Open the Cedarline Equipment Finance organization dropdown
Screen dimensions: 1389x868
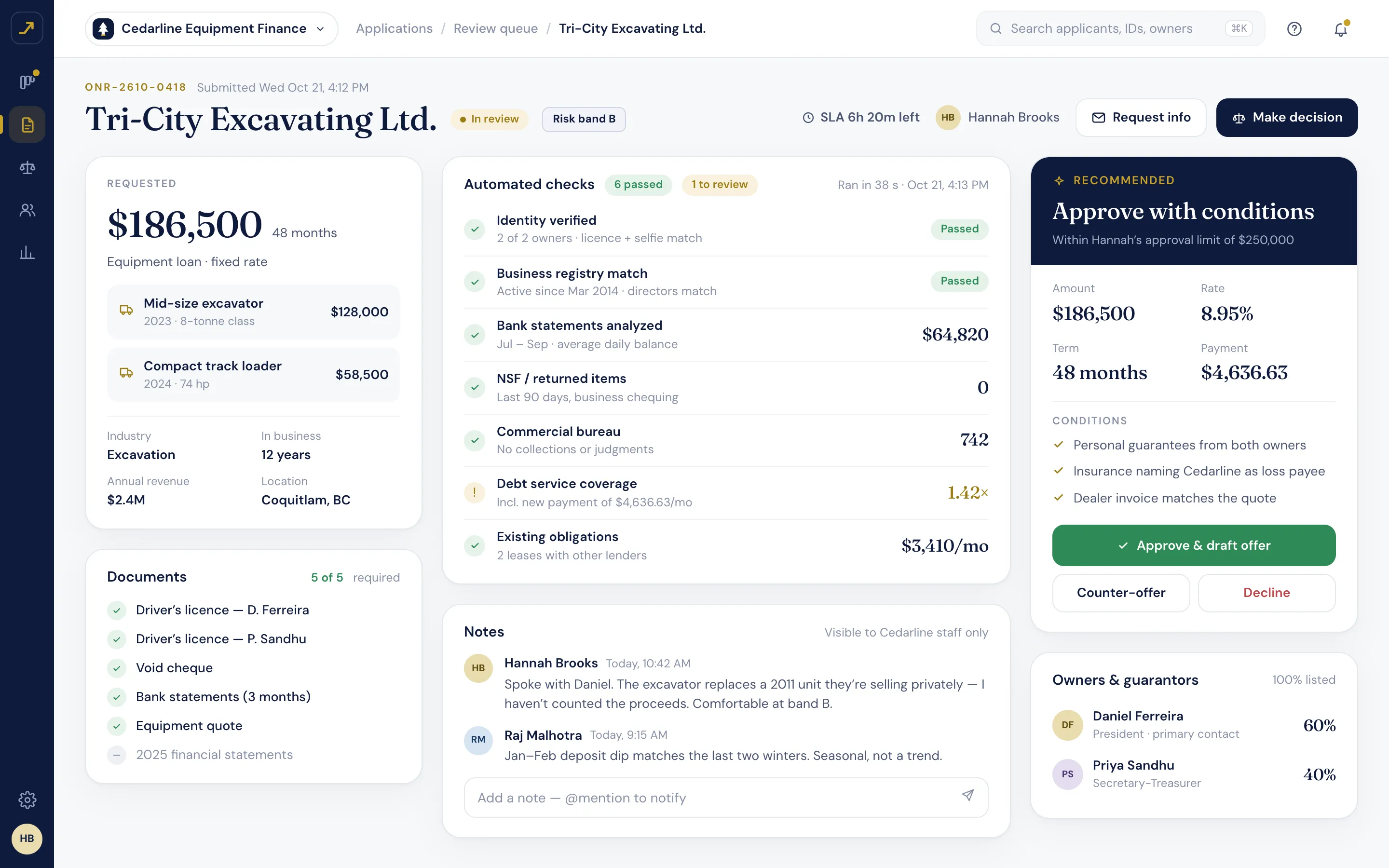tap(211, 29)
